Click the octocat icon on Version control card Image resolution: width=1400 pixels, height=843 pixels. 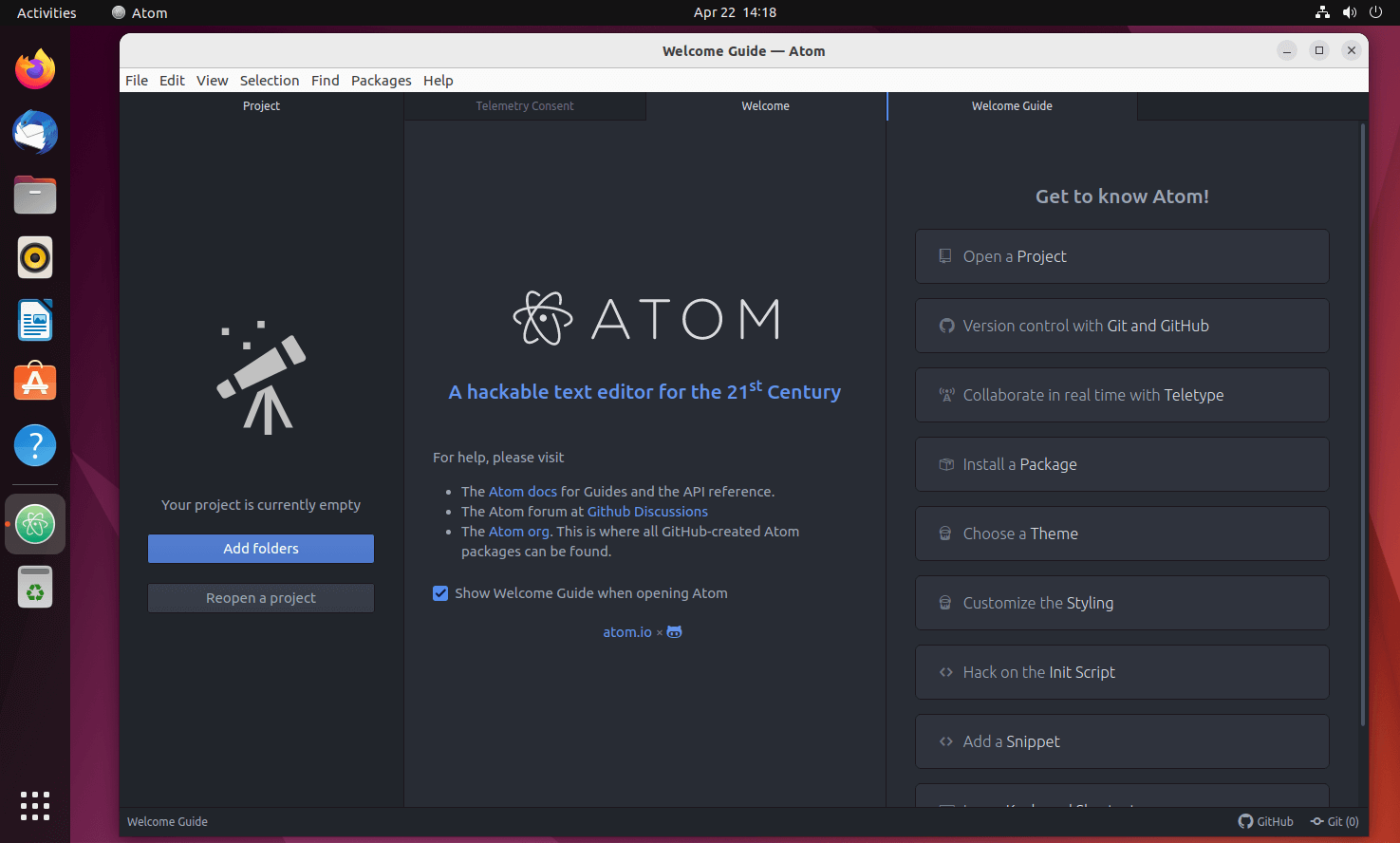click(x=945, y=325)
